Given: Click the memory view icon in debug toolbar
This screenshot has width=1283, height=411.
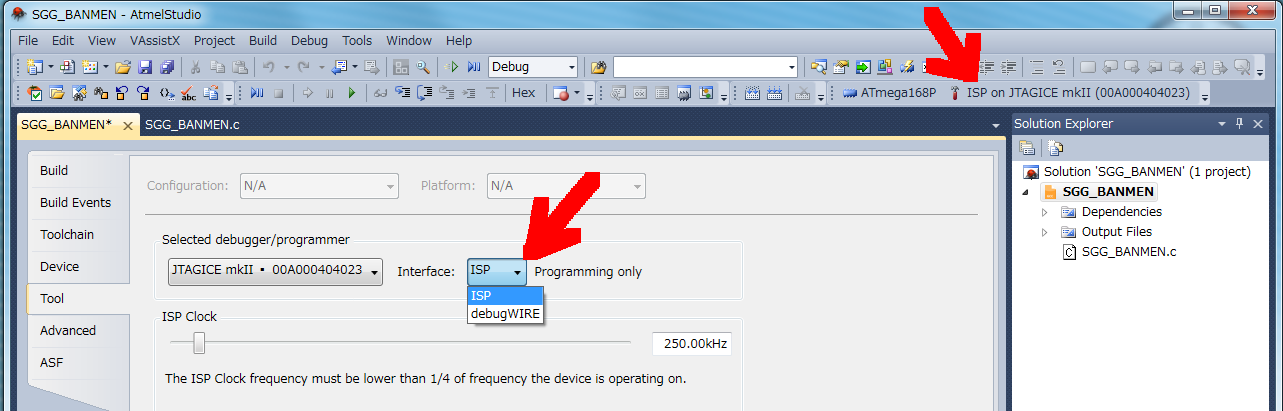Looking at the screenshot, I should 684,93.
